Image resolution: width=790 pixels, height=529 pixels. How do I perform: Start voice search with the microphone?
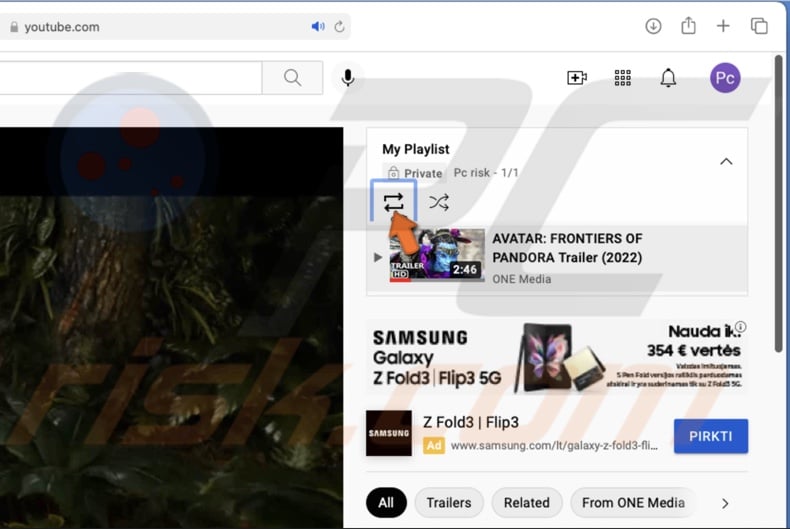[348, 78]
